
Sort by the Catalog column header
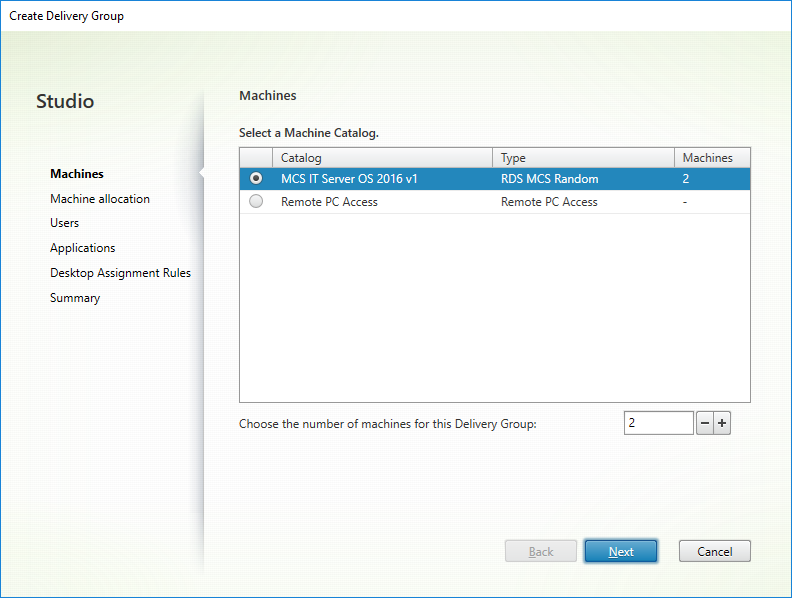[x=382, y=158]
